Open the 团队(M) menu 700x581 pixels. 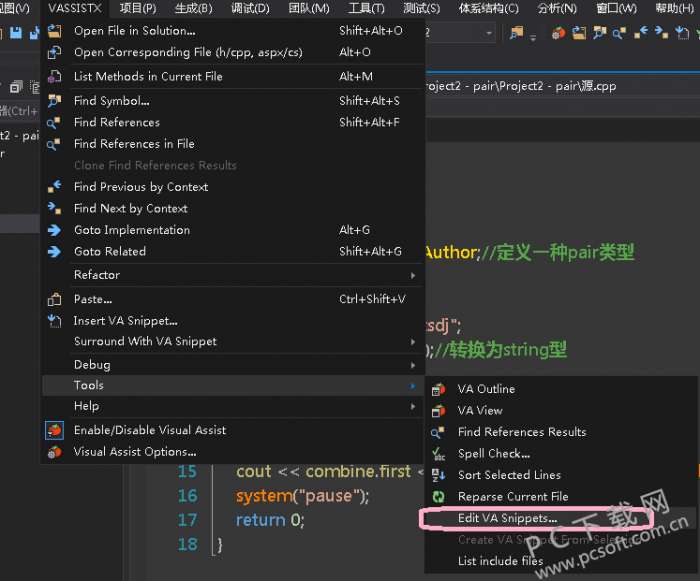[x=308, y=8]
